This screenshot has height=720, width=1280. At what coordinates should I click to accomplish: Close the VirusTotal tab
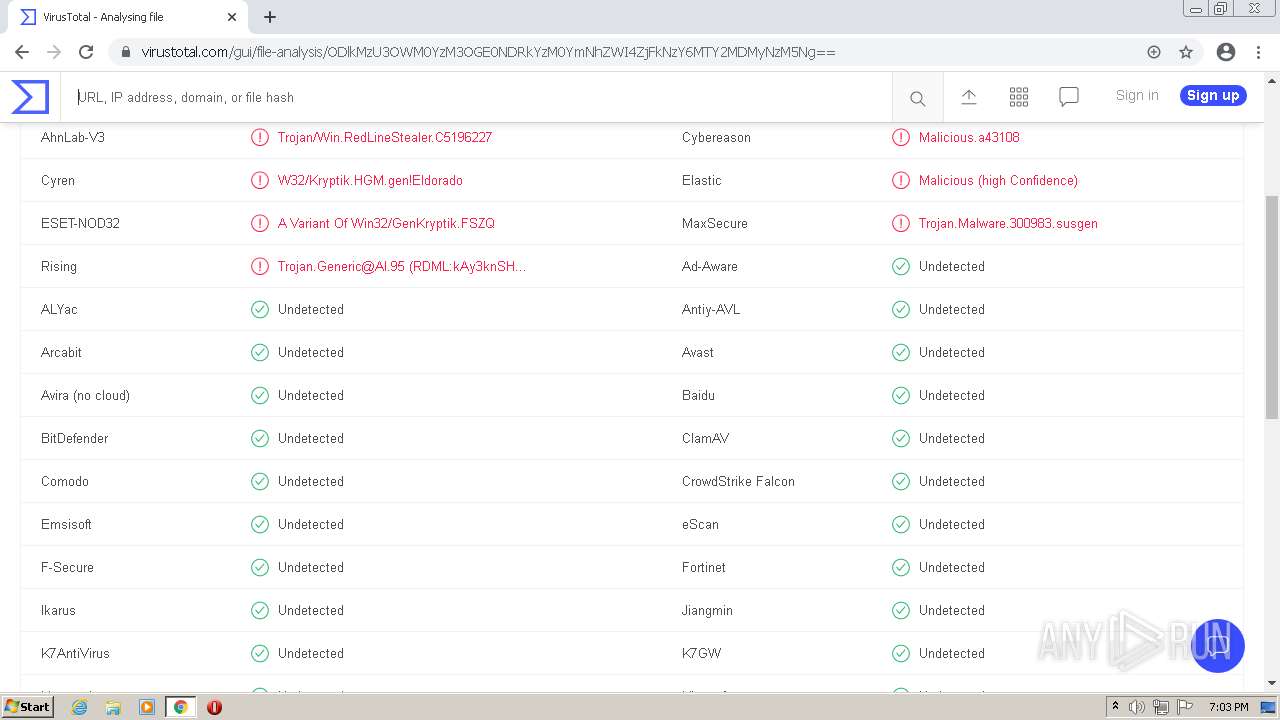tap(232, 17)
